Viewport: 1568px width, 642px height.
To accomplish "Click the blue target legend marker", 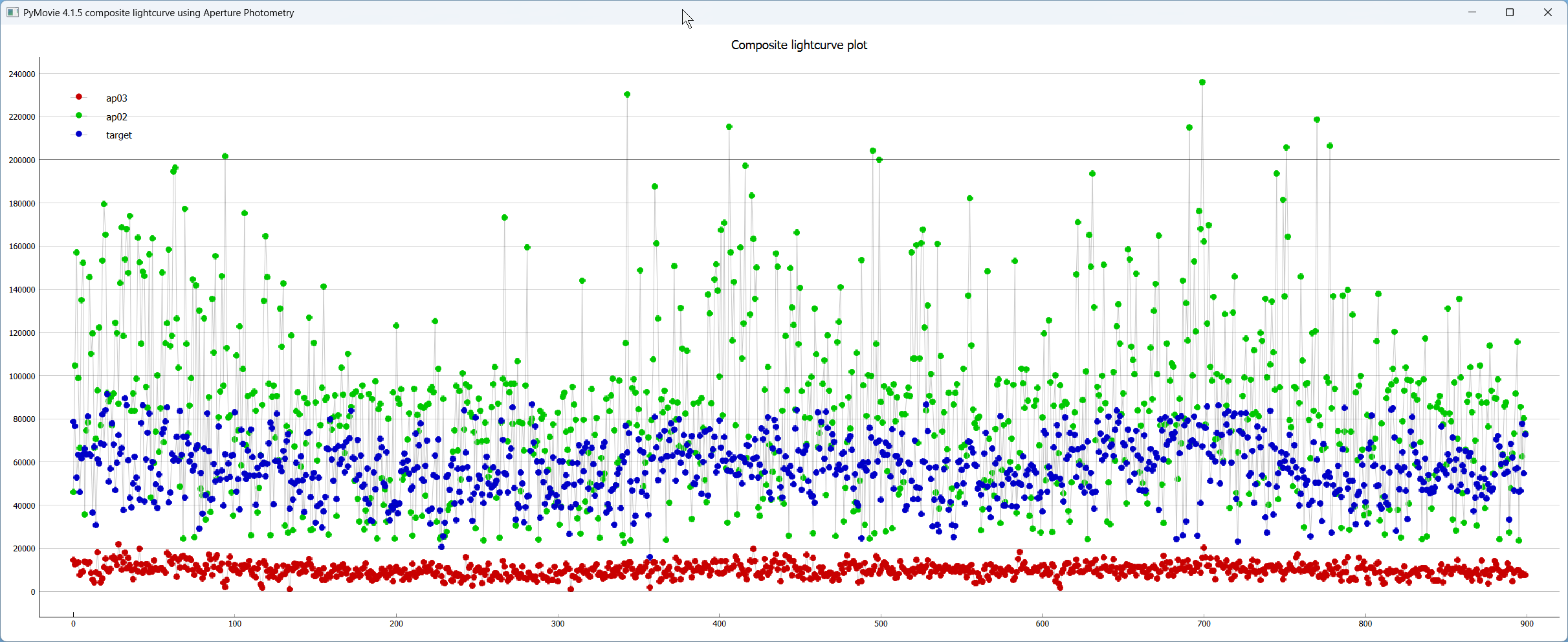I will tap(79, 134).
